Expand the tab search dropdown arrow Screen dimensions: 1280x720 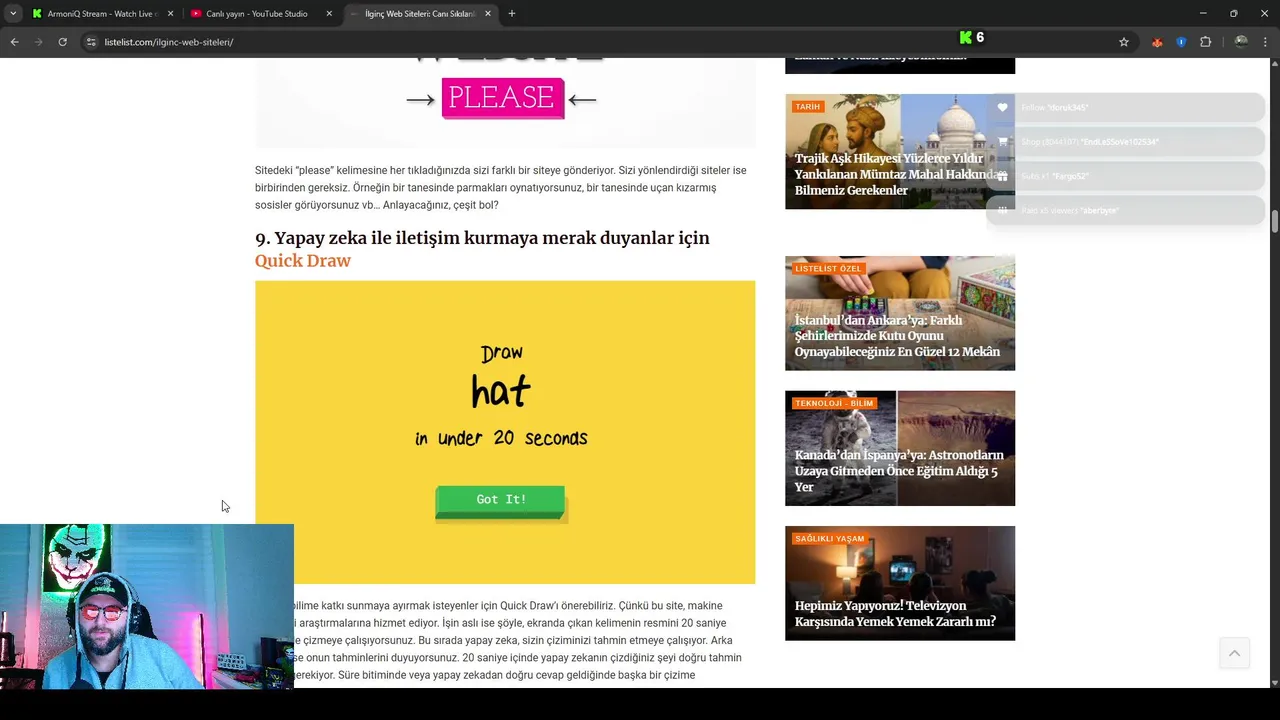(x=13, y=14)
